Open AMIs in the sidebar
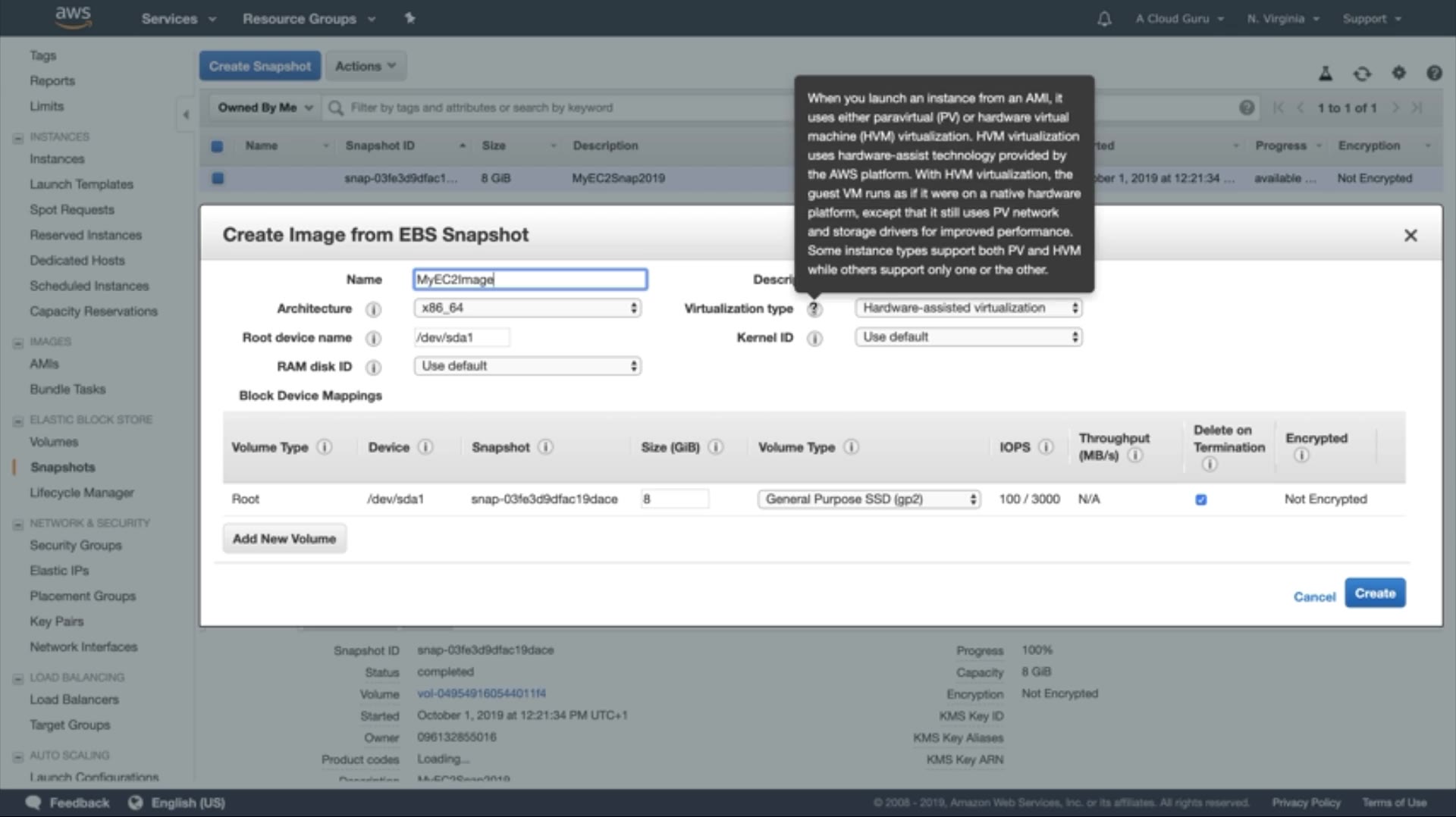Image resolution: width=1456 pixels, height=817 pixels. pyautogui.click(x=44, y=364)
